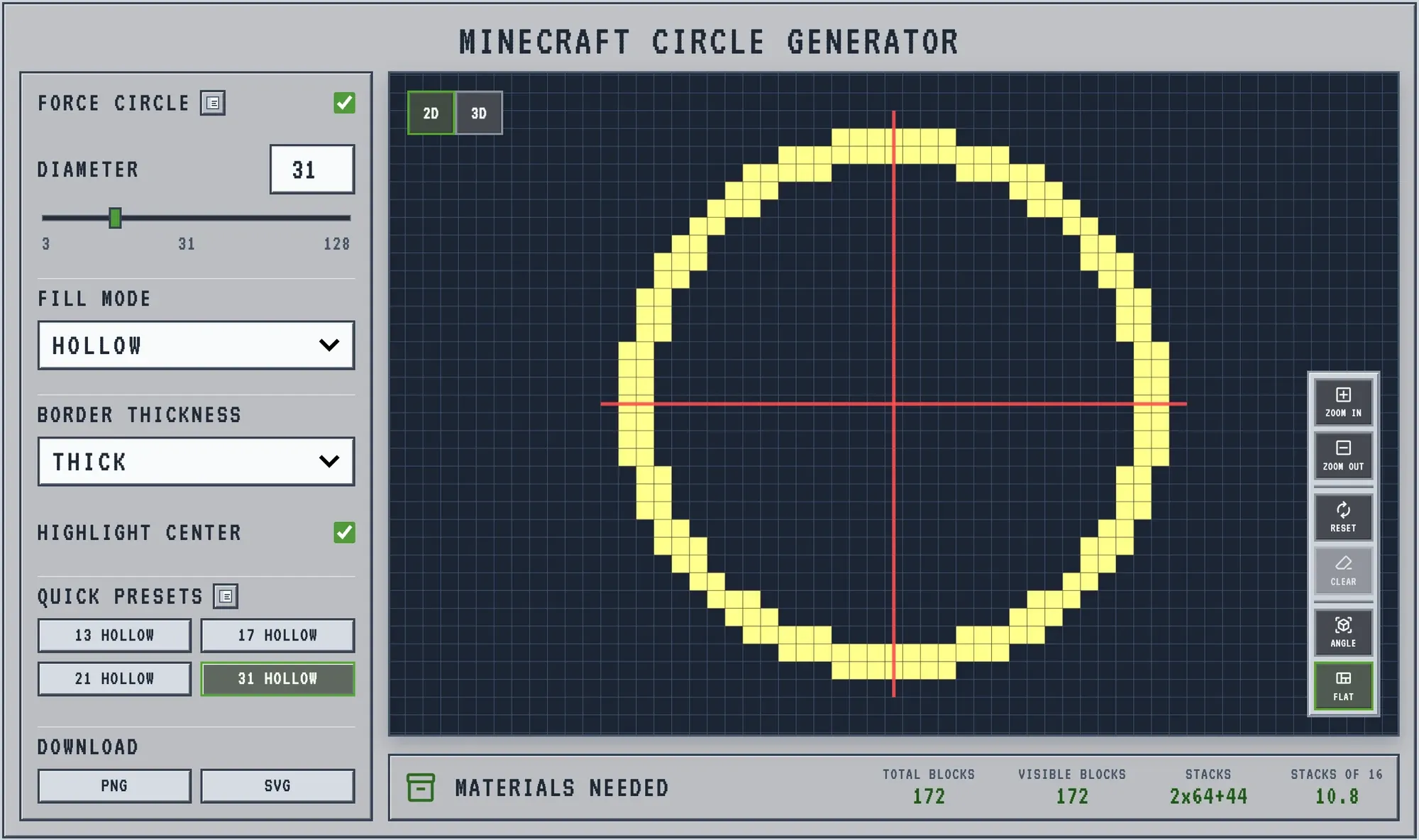This screenshot has width=1419, height=840.
Task: Toggle the Highlight Center checkbox
Action: pyautogui.click(x=345, y=532)
